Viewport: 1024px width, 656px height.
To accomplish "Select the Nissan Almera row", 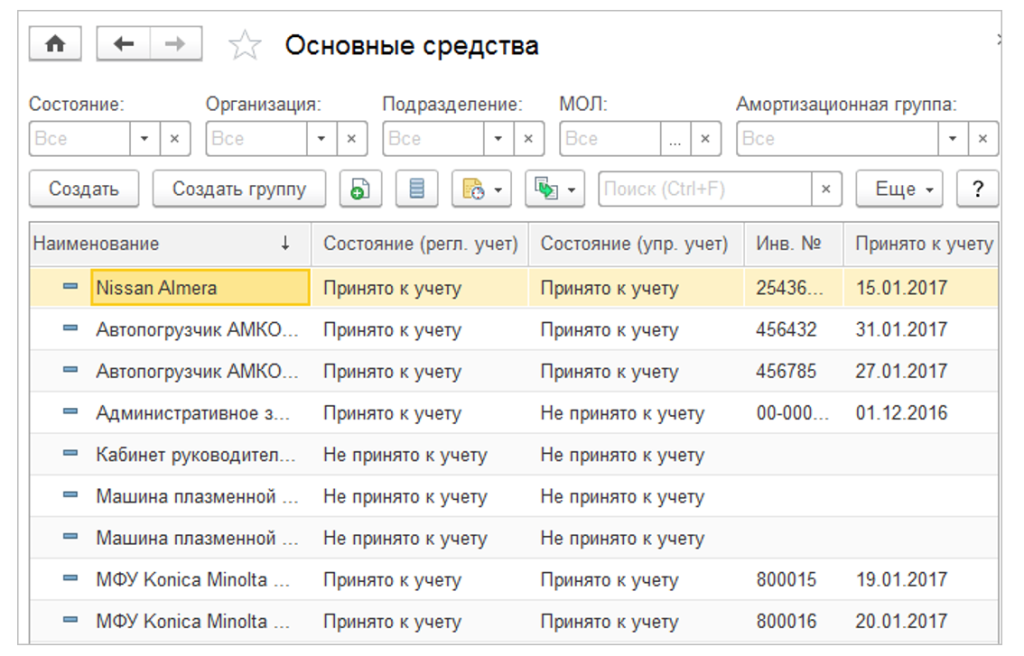I will click(514, 287).
